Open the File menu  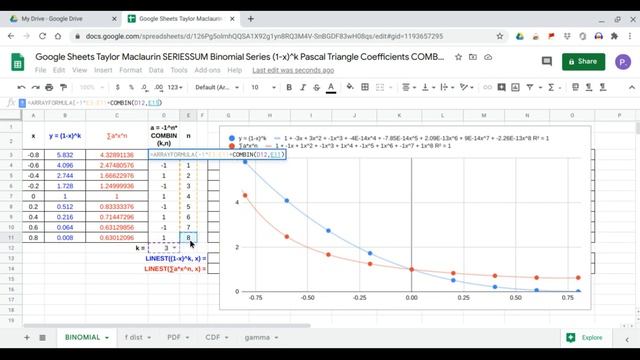point(40,70)
